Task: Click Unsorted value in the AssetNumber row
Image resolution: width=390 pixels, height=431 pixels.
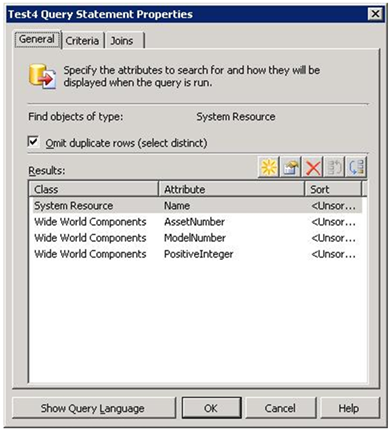Action: point(333,222)
